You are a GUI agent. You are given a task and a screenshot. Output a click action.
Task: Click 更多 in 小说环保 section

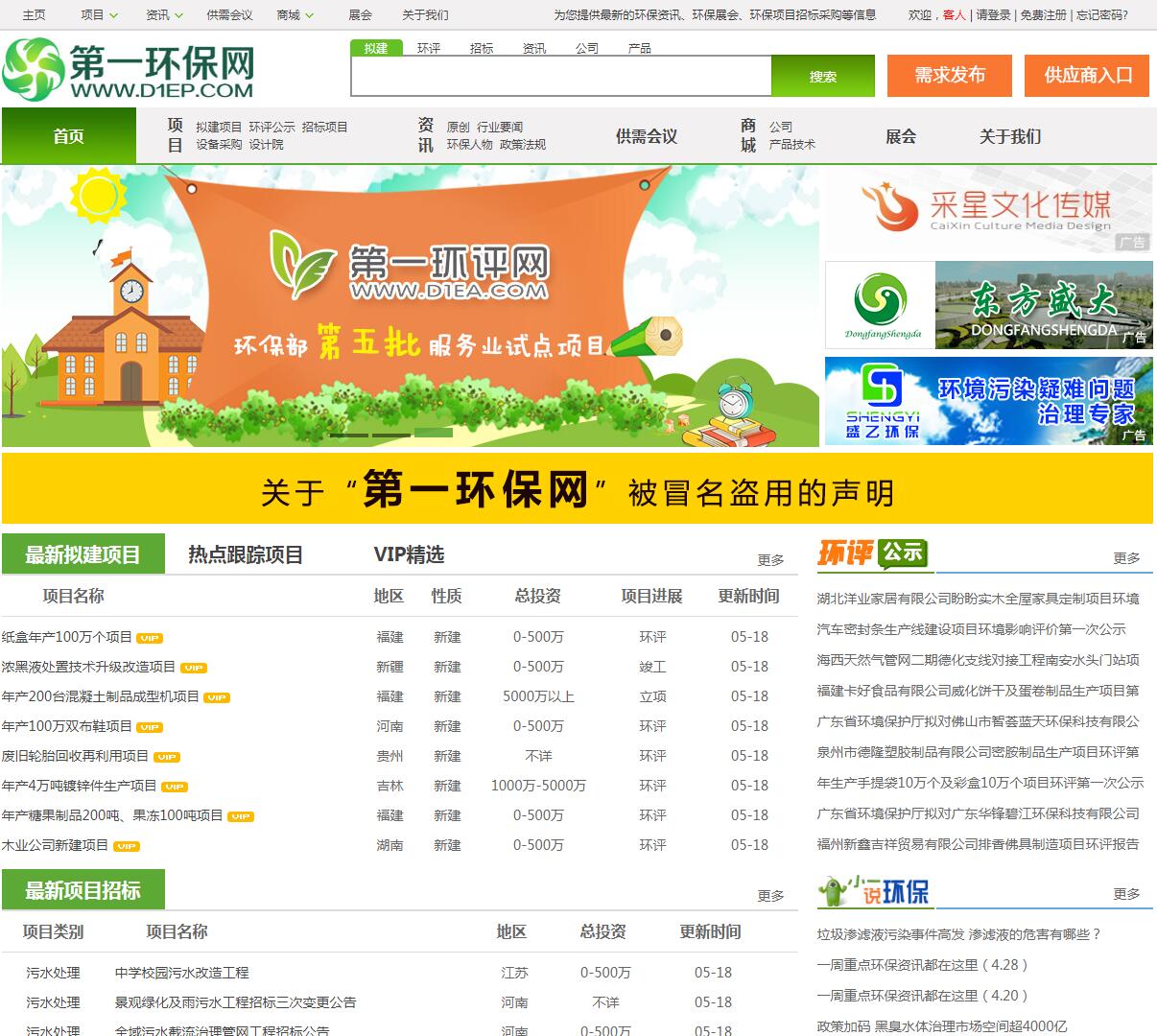pyautogui.click(x=1126, y=893)
